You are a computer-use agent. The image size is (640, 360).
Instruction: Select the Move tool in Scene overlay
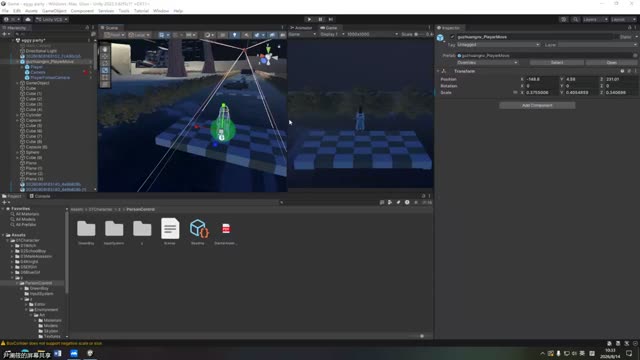[x=105, y=56]
